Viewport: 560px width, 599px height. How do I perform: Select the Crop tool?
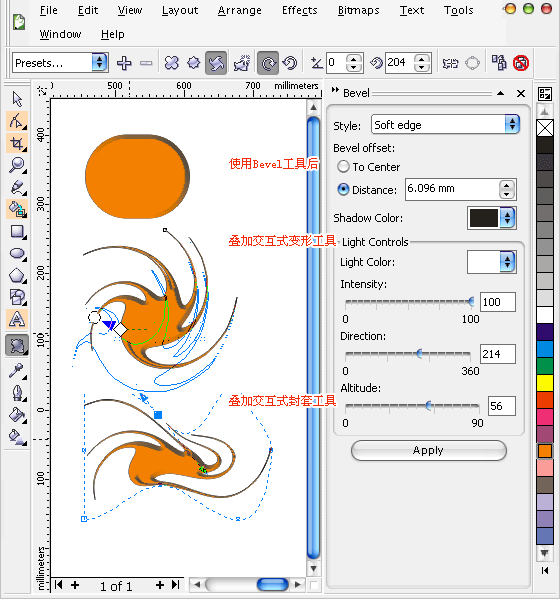click(x=17, y=143)
